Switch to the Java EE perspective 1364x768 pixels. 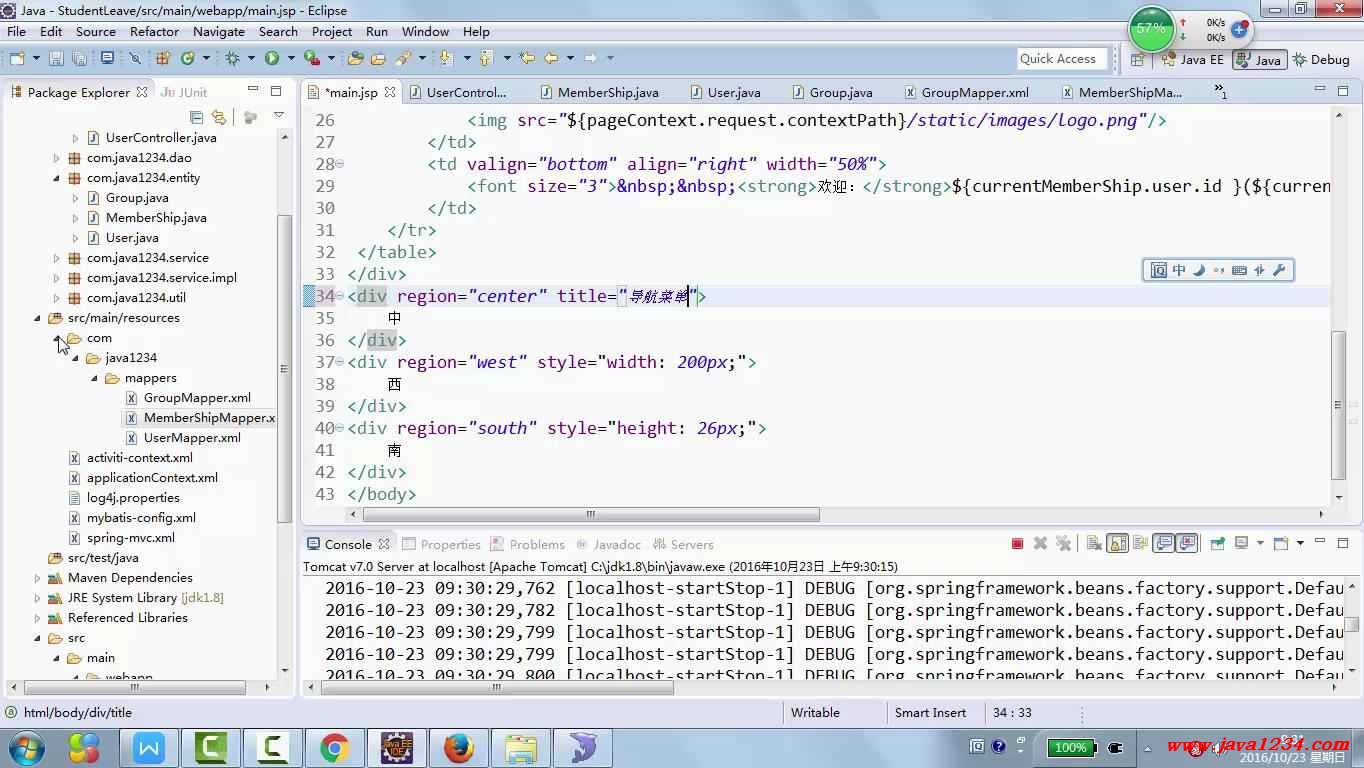(1192, 60)
